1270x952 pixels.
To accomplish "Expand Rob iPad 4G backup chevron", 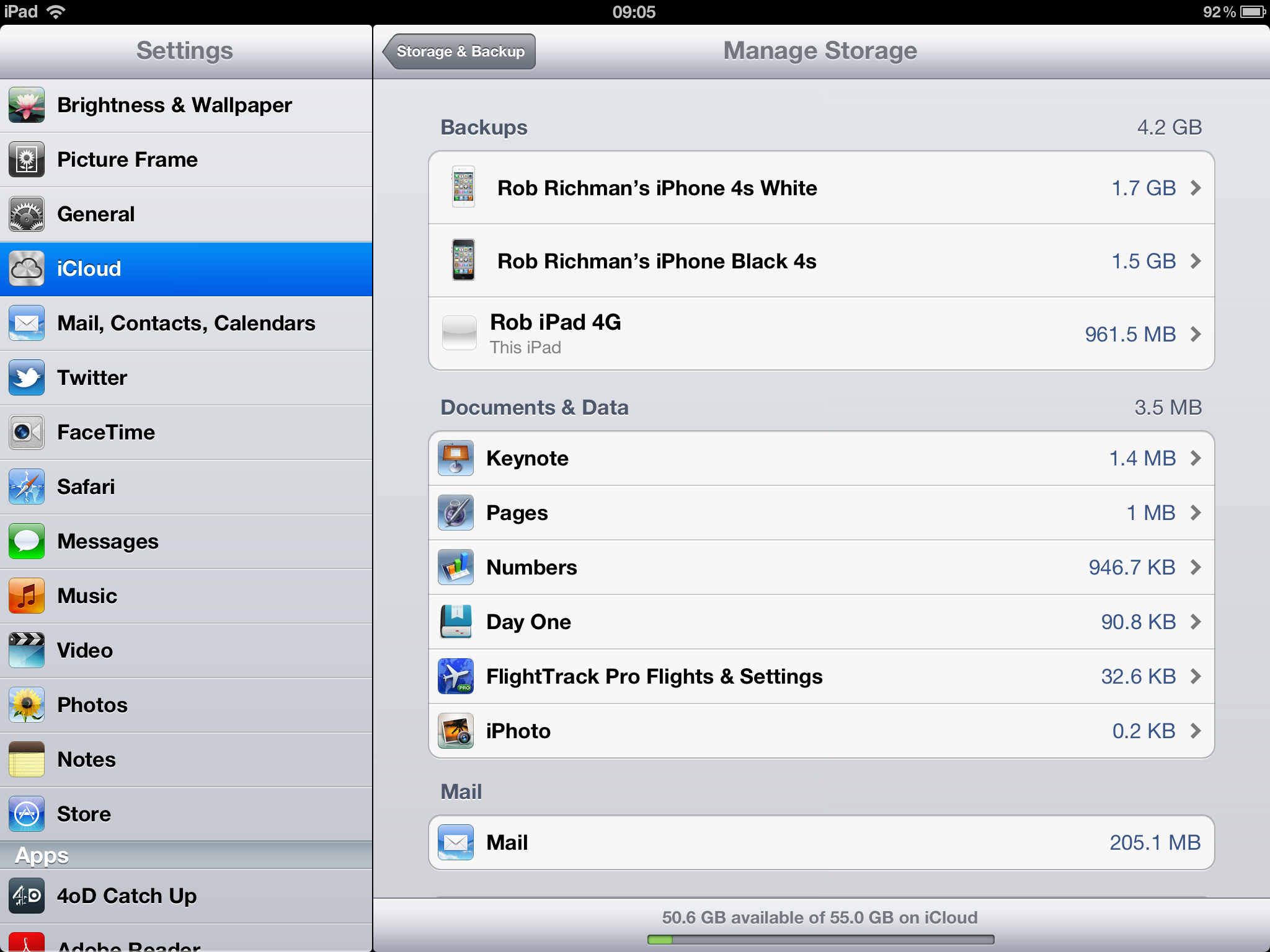I will [x=1196, y=334].
